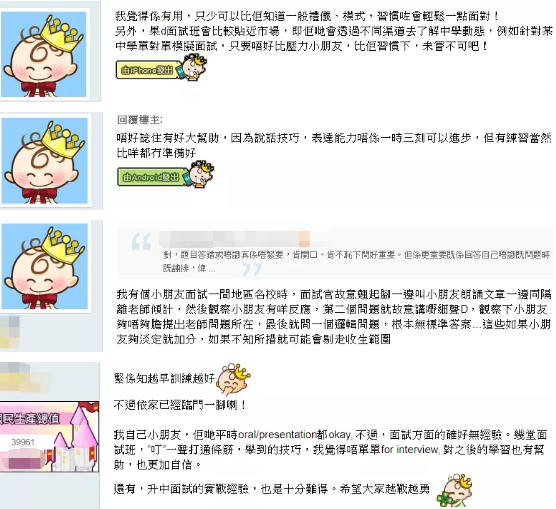Click the 39961 value in the profile panel
This screenshot has height=509, width=556.
click(x=23, y=442)
